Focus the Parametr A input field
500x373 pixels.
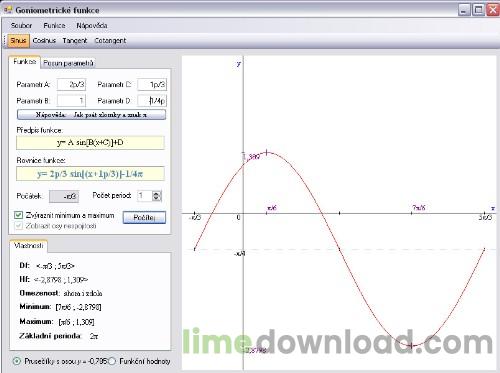pyautogui.click(x=71, y=84)
